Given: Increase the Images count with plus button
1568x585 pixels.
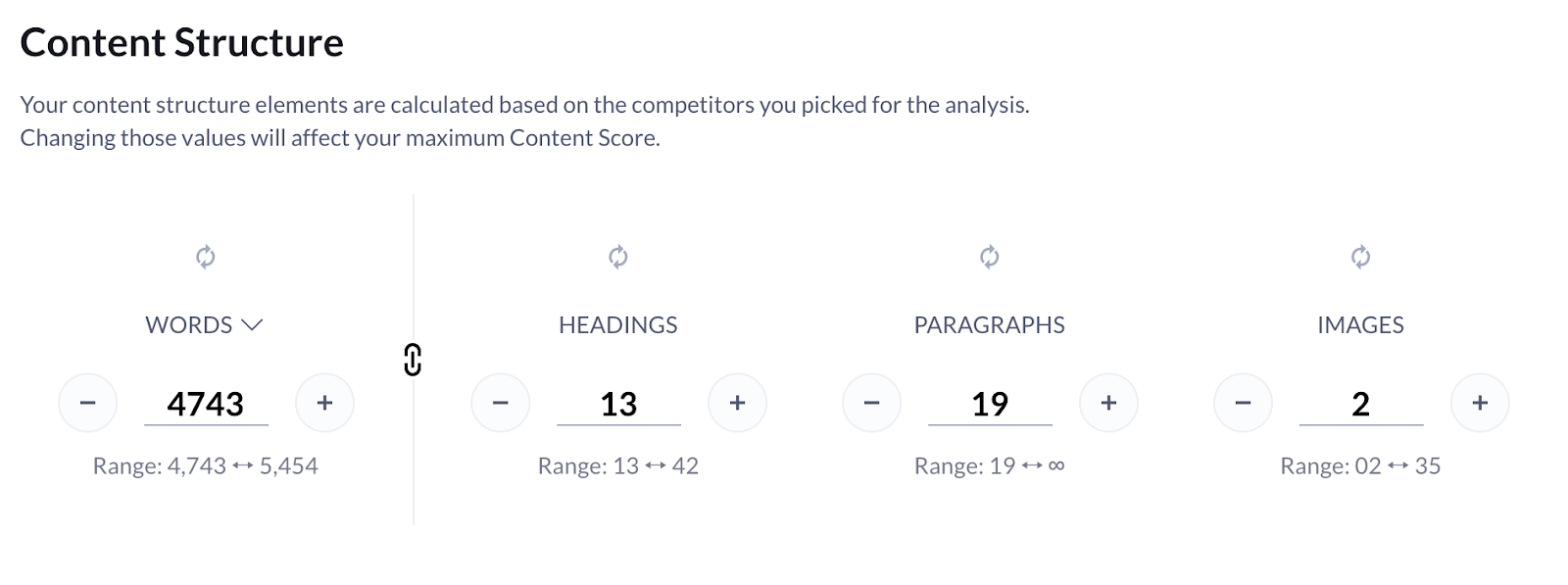Looking at the screenshot, I should pos(1480,402).
